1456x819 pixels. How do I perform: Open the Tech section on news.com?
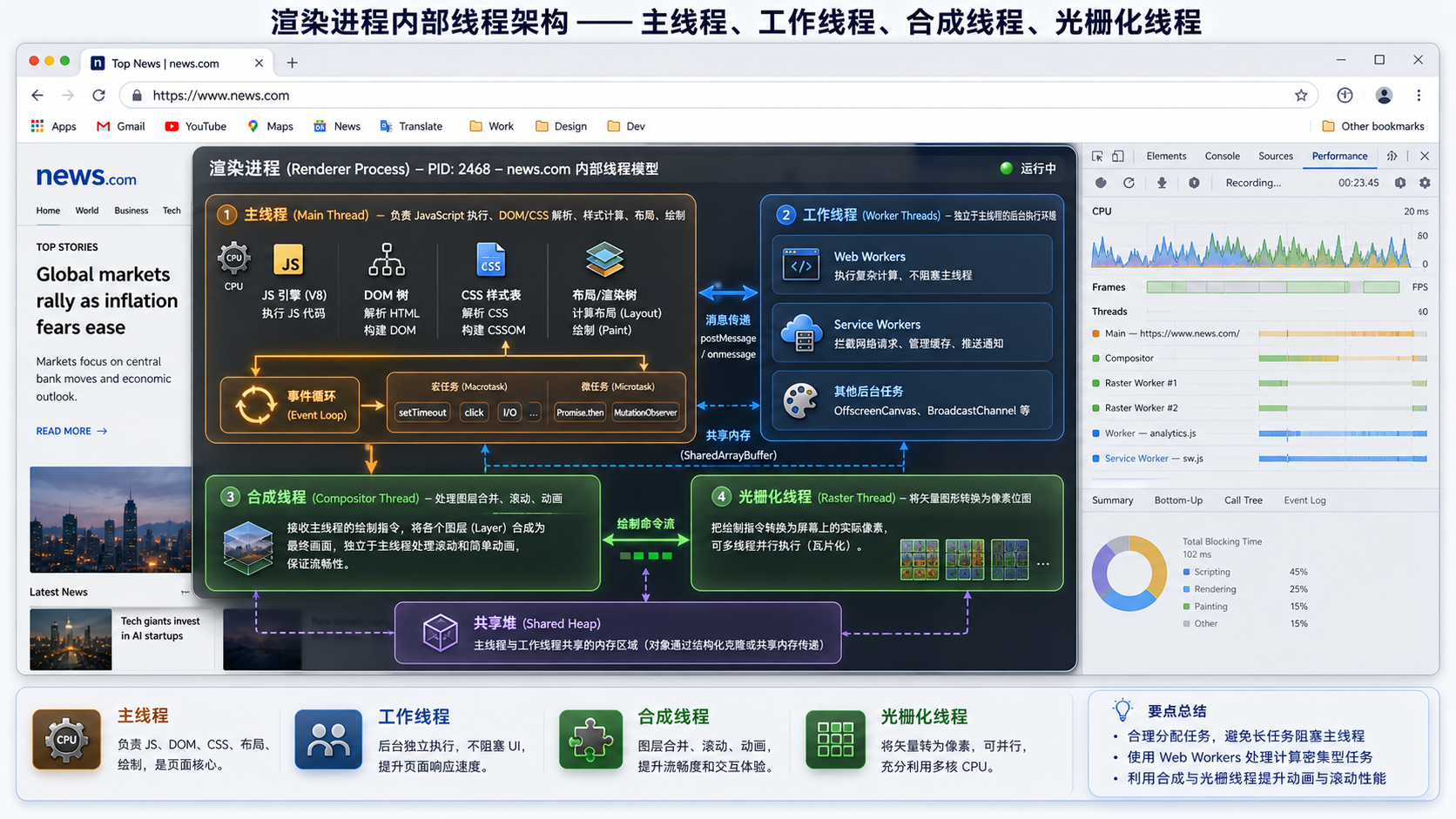172,211
